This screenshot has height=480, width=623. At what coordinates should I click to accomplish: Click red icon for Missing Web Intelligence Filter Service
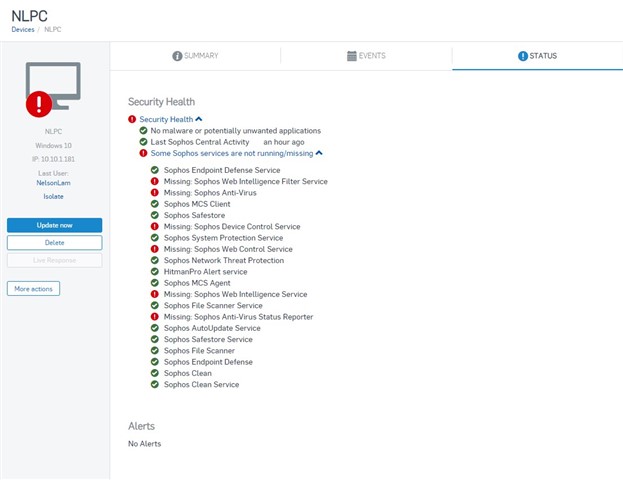[155, 181]
